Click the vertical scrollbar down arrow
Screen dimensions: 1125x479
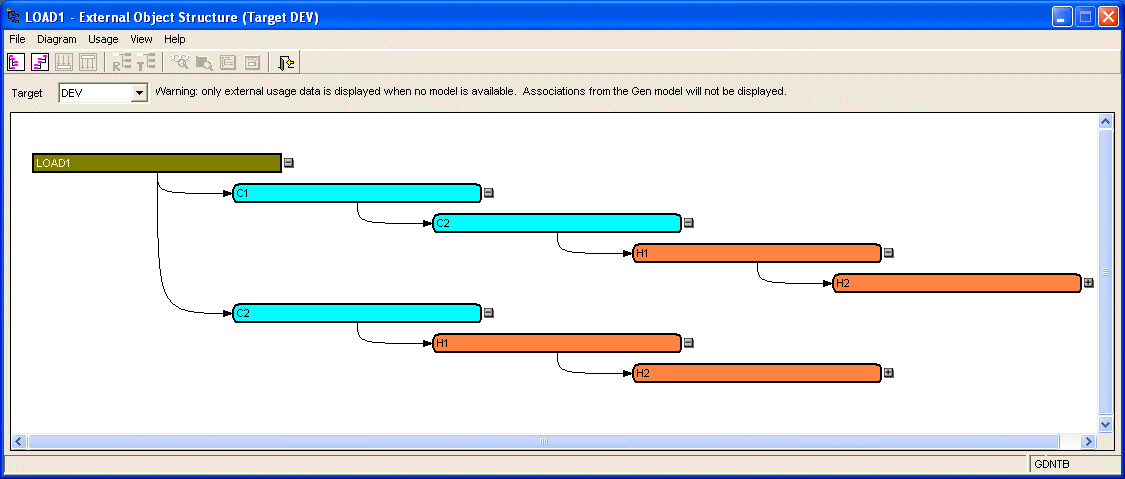click(1105, 424)
